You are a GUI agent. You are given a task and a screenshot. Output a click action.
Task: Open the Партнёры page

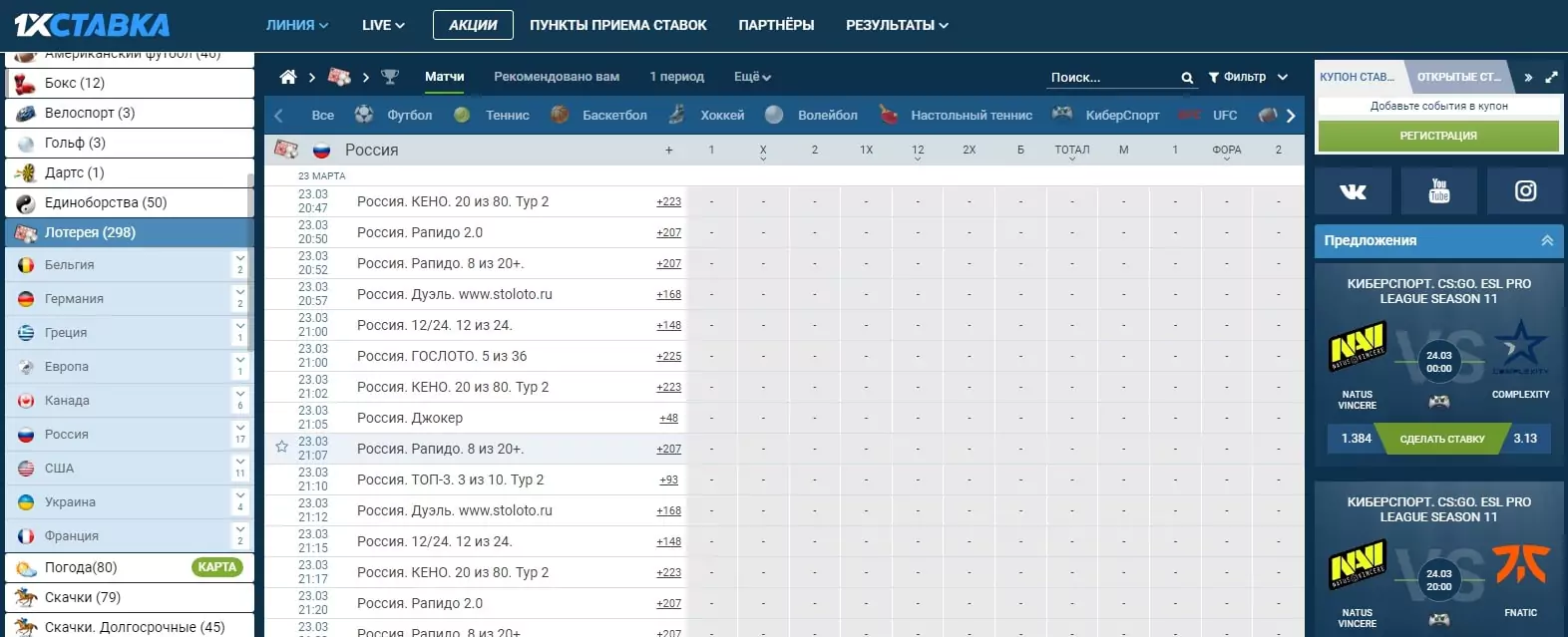776,25
